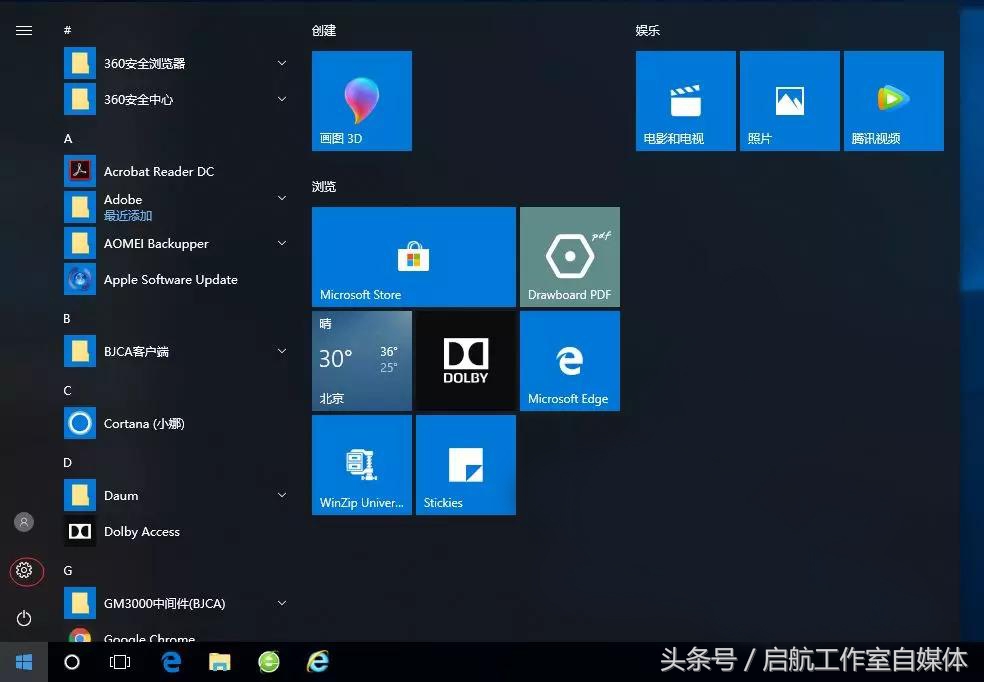Click the DOLBY tile

tap(465, 360)
